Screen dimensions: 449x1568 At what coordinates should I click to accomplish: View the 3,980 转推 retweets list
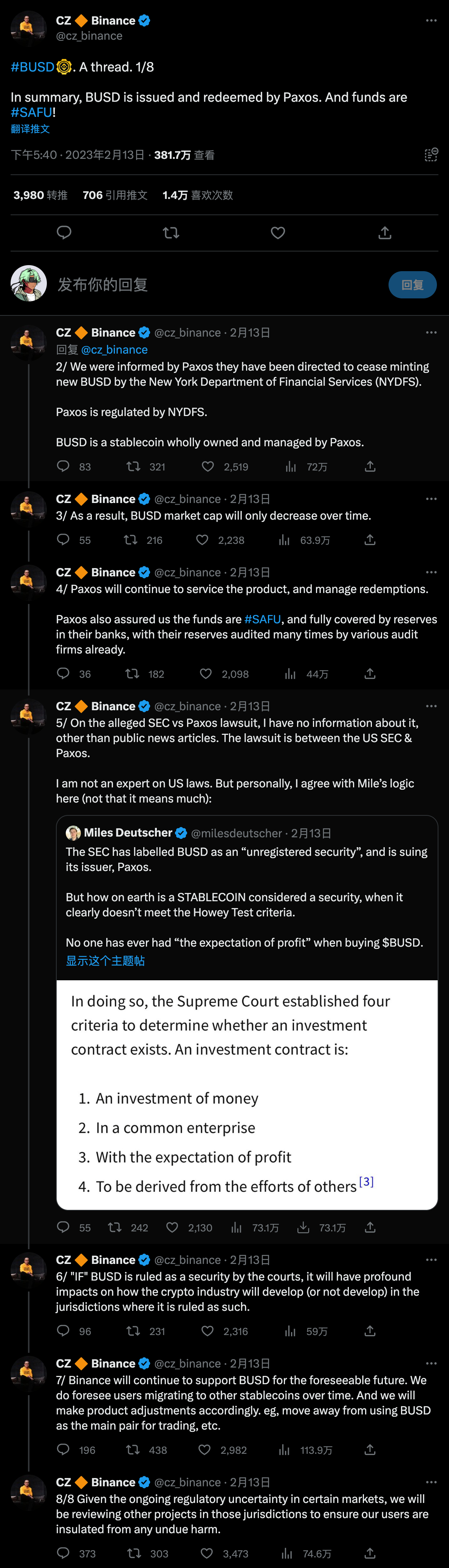tap(40, 196)
